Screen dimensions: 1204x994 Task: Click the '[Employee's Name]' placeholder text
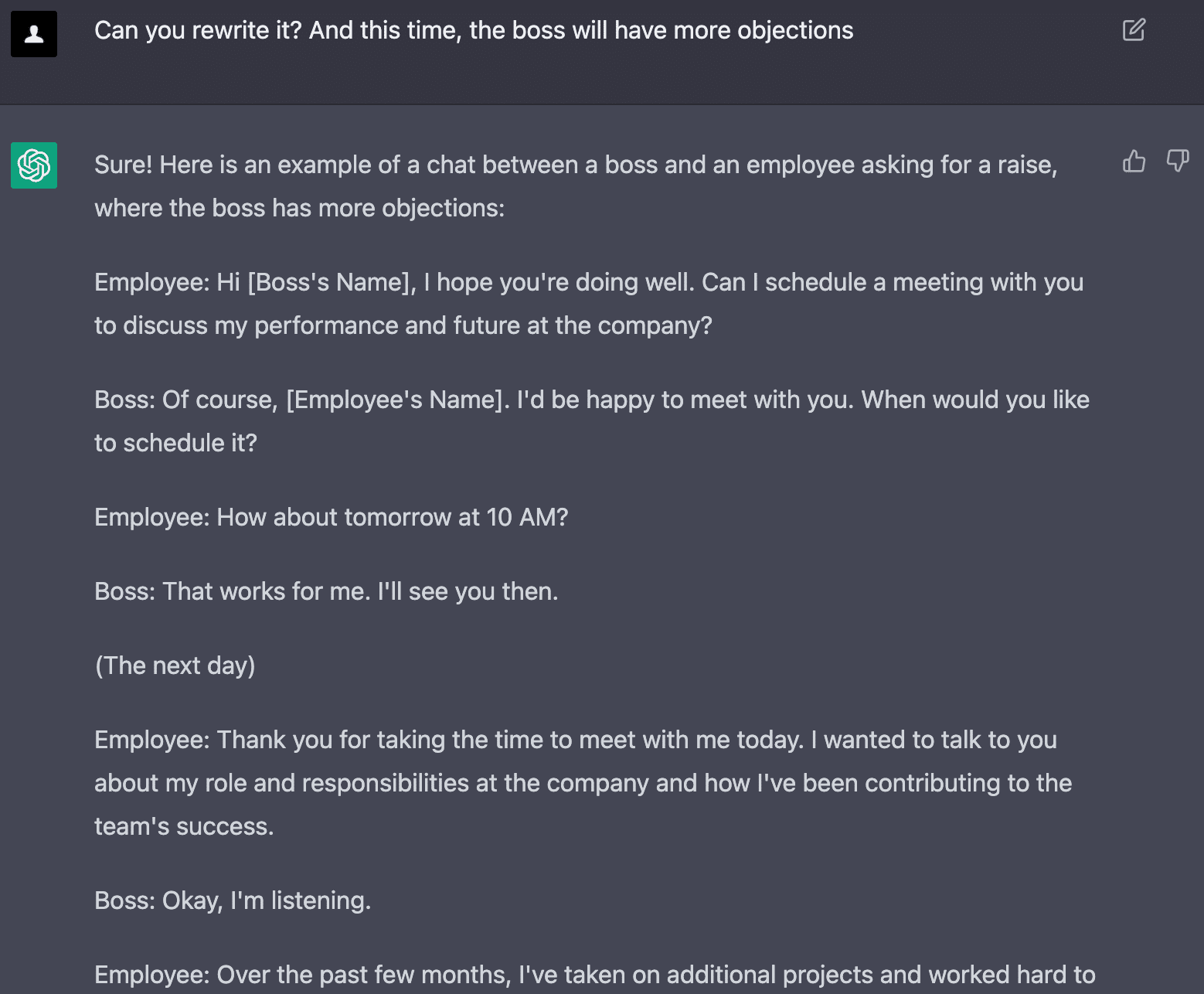(x=397, y=400)
